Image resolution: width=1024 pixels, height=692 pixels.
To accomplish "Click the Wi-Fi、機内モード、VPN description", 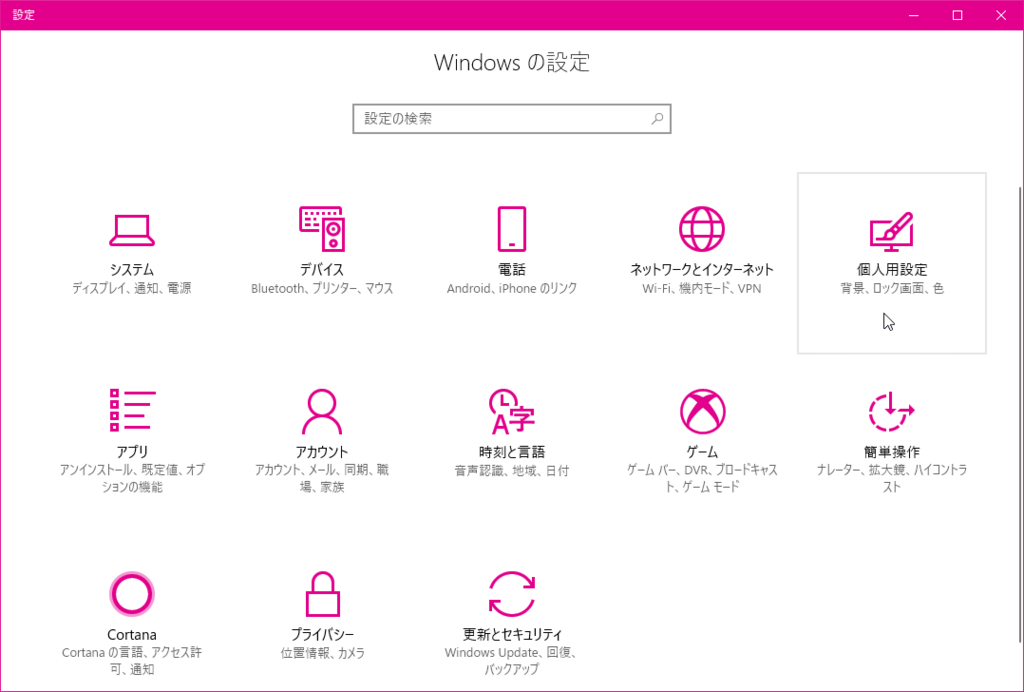I will [701, 288].
